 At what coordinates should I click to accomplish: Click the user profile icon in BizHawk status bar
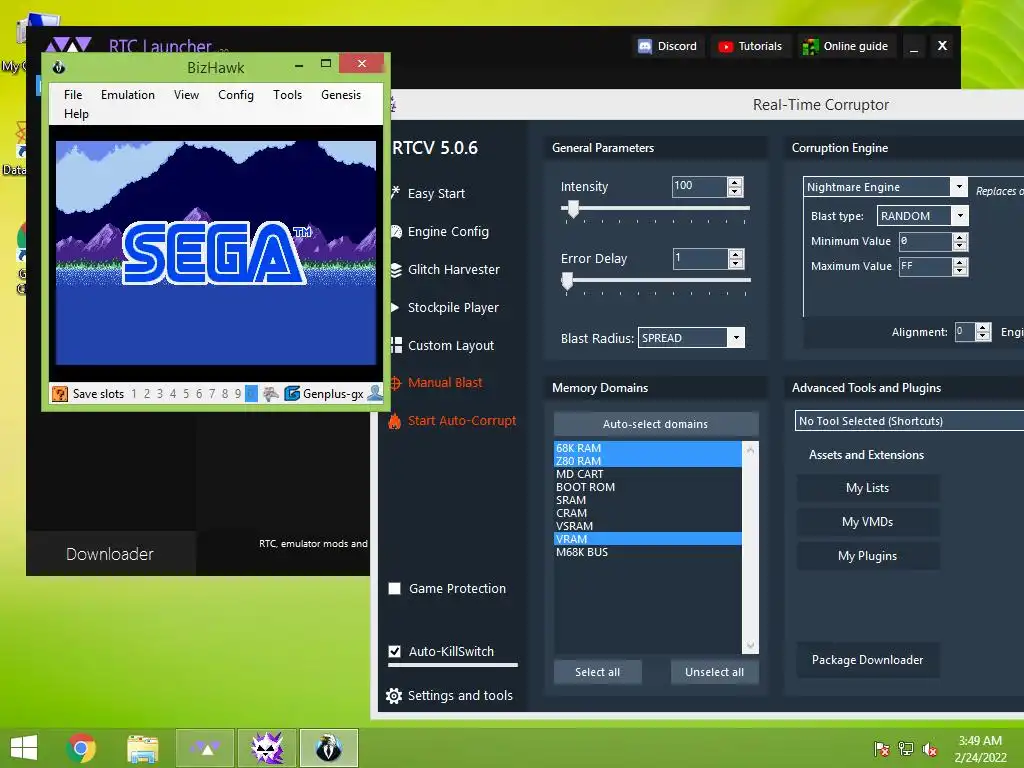click(x=375, y=392)
